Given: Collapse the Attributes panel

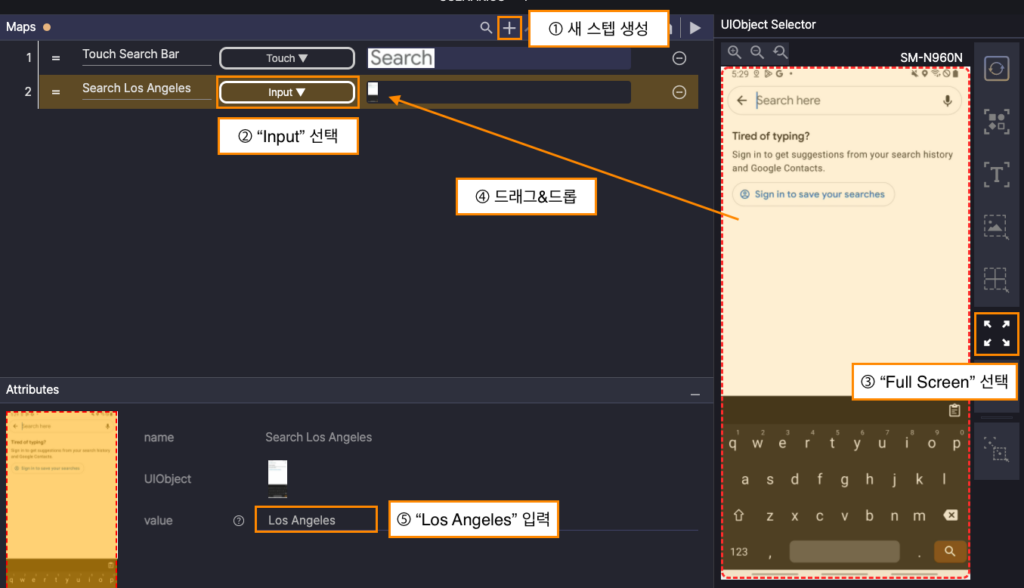Looking at the screenshot, I should 695,395.
